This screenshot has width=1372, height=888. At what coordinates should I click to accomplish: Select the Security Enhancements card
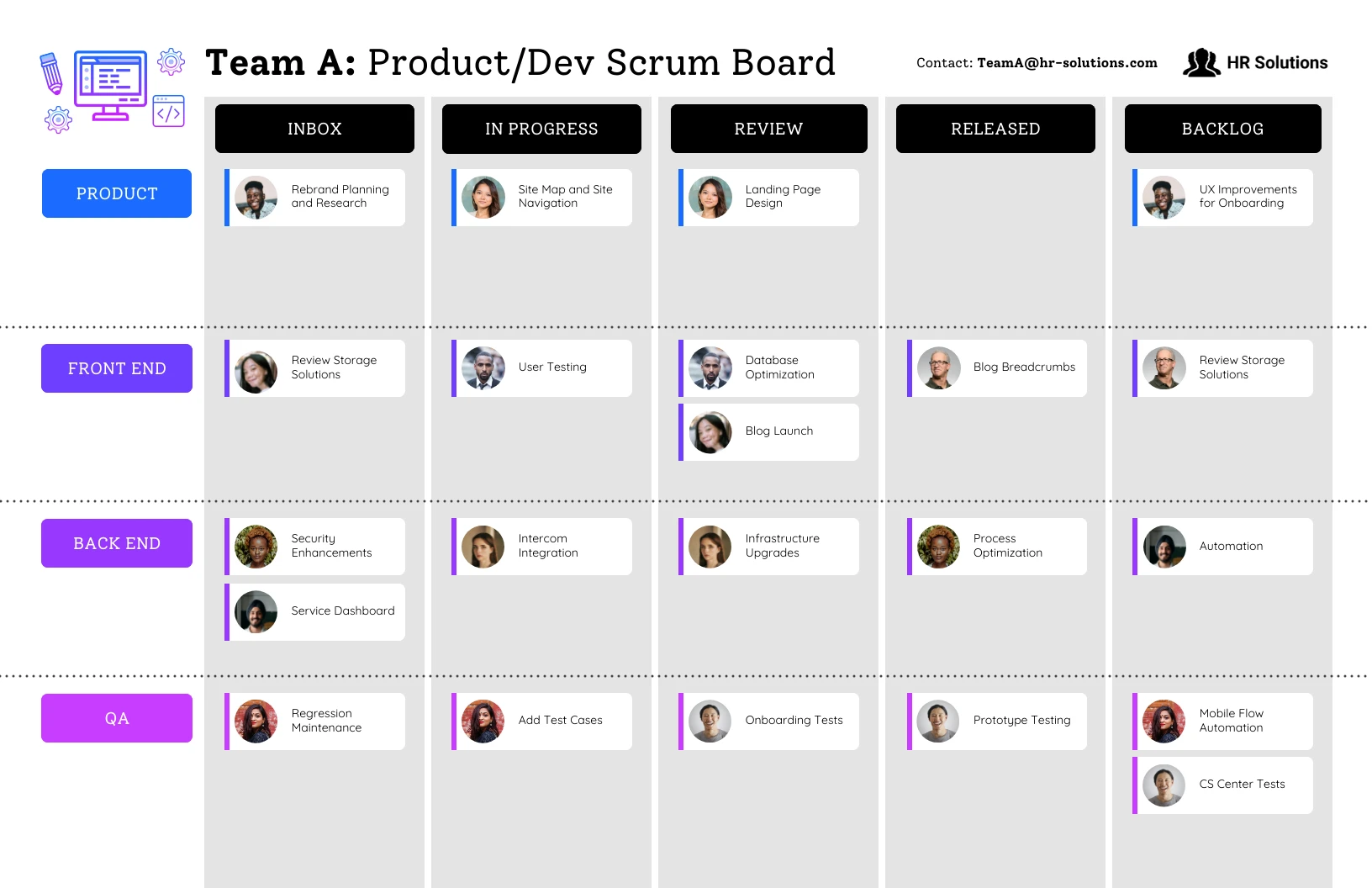click(314, 546)
